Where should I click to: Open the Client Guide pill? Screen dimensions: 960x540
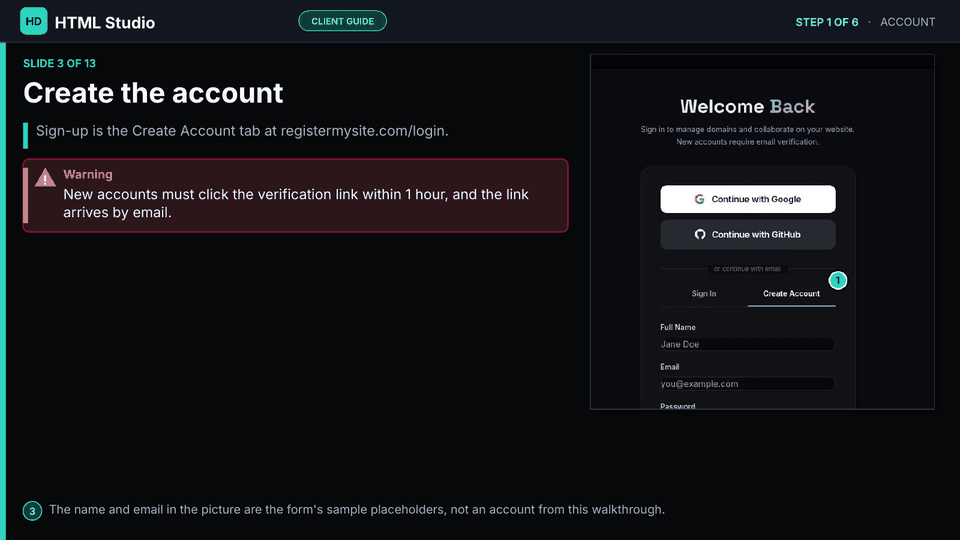(x=342, y=21)
